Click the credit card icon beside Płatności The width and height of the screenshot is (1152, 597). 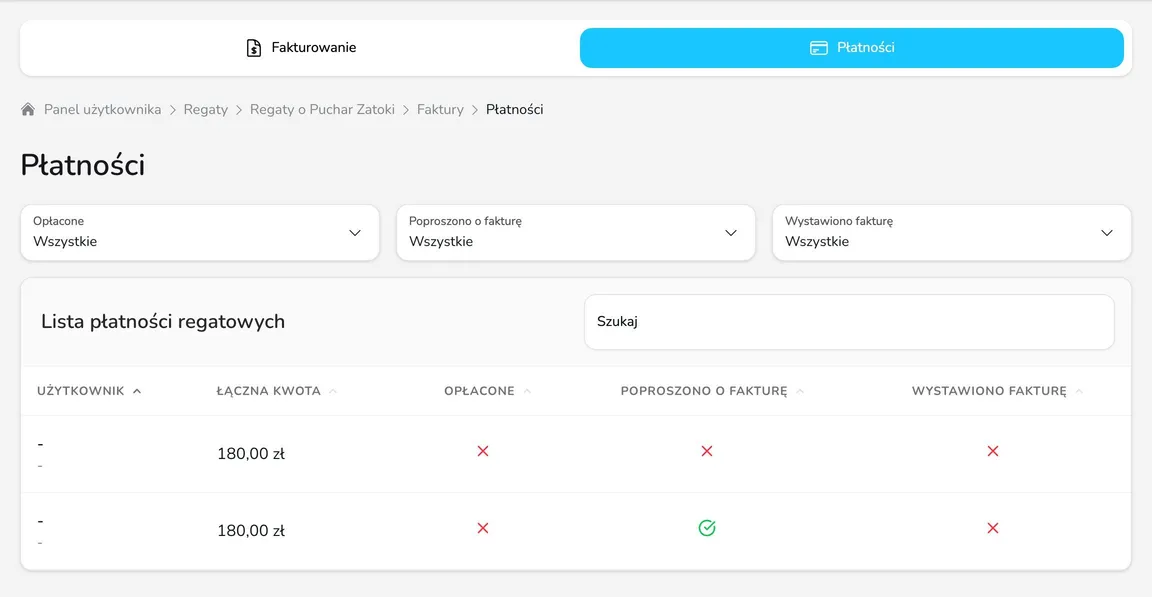818,48
